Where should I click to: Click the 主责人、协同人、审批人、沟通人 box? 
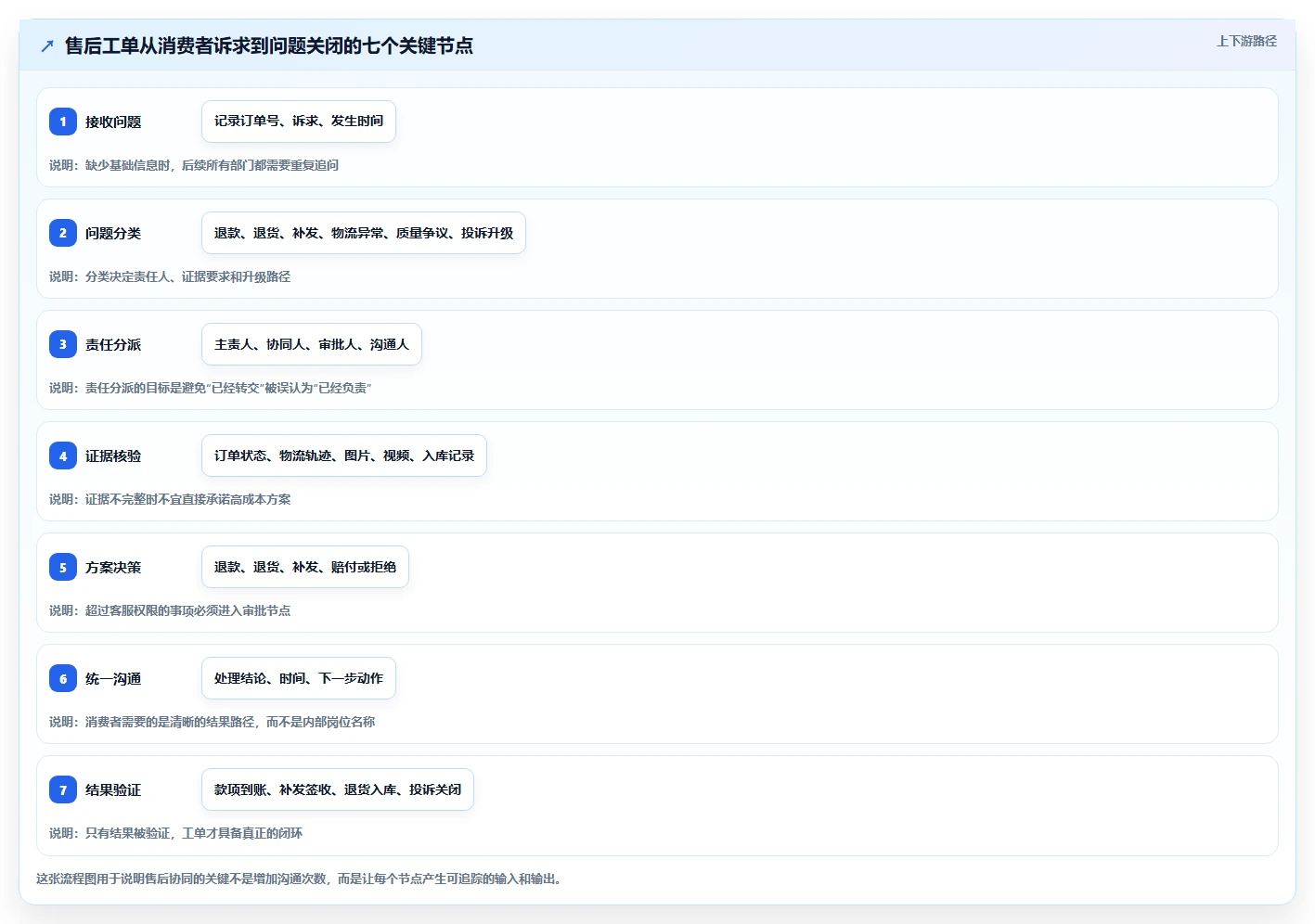coord(312,344)
